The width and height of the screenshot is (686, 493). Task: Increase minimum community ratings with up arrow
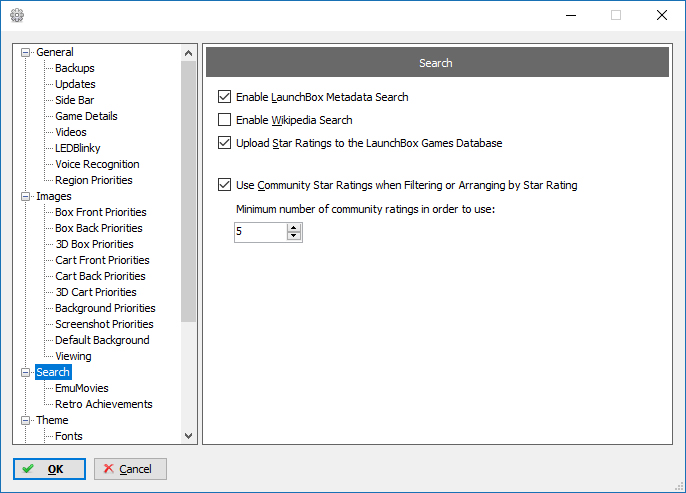point(294,227)
